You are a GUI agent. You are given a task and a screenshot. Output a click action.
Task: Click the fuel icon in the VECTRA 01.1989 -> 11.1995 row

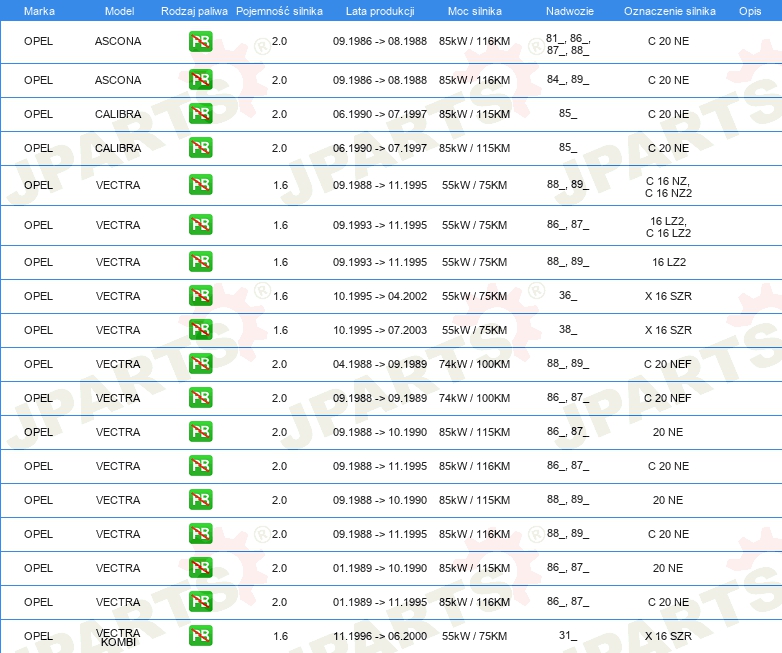(200, 602)
